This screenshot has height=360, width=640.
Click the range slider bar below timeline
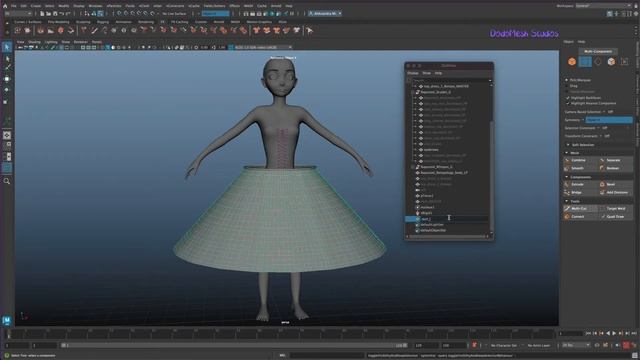[x=234, y=345]
